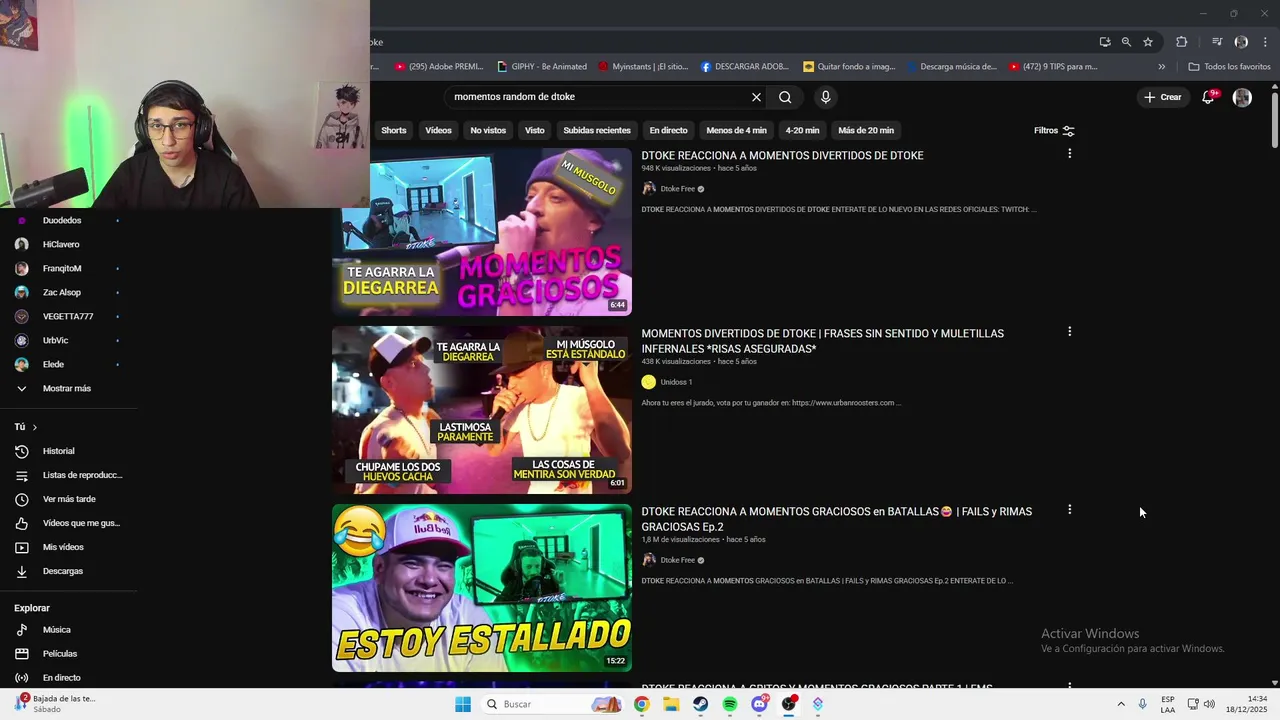Image resolution: width=1280 pixels, height=720 pixels.
Task: Open FranqitoM subscription channel
Action: pyautogui.click(x=62, y=268)
